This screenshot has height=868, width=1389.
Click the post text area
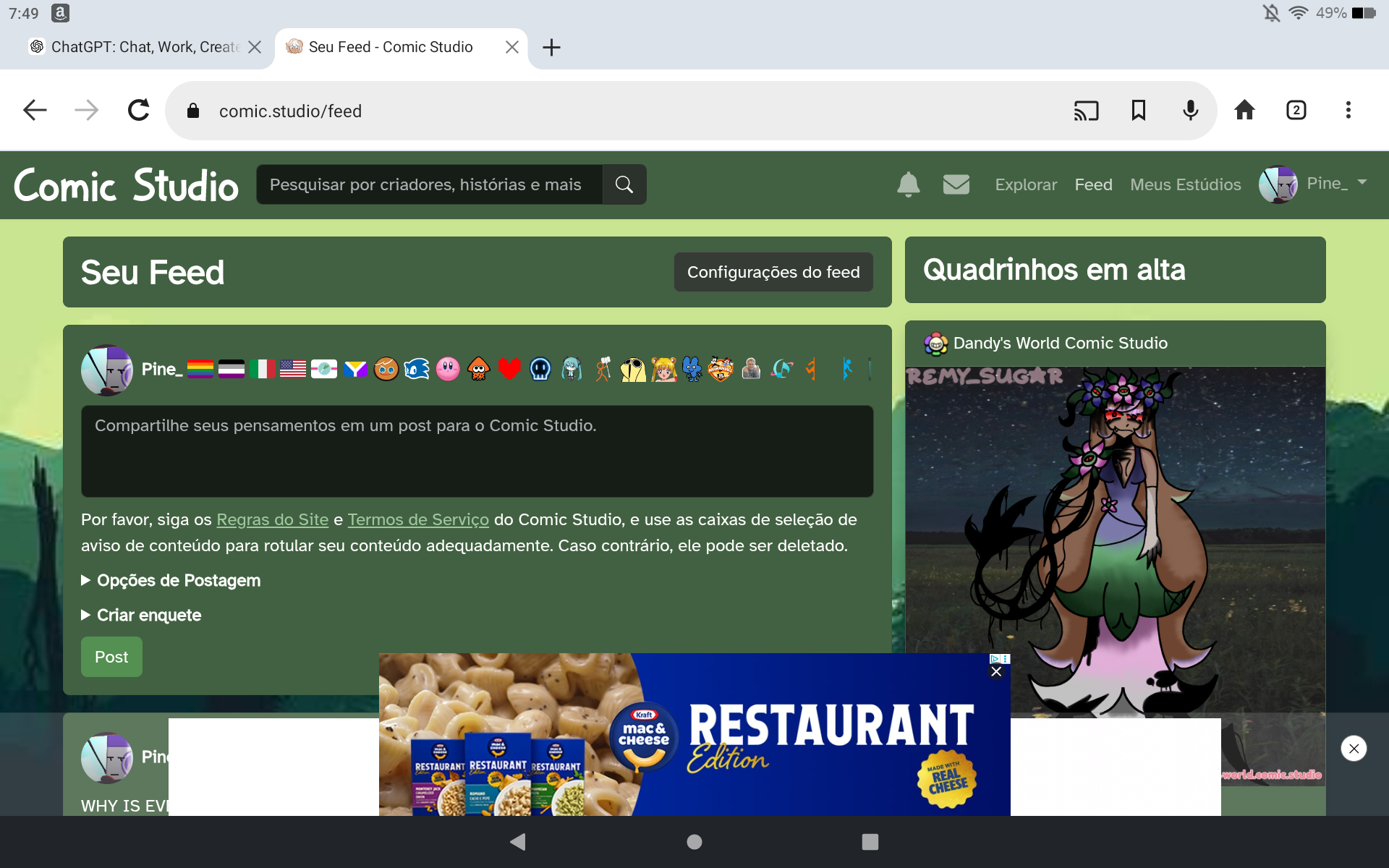(x=477, y=451)
